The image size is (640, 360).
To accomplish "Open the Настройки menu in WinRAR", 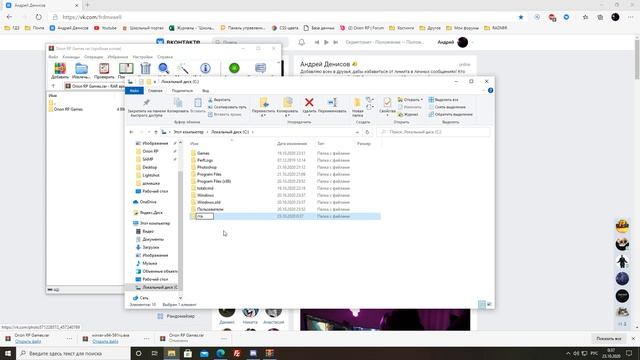I will tap(142, 57).
